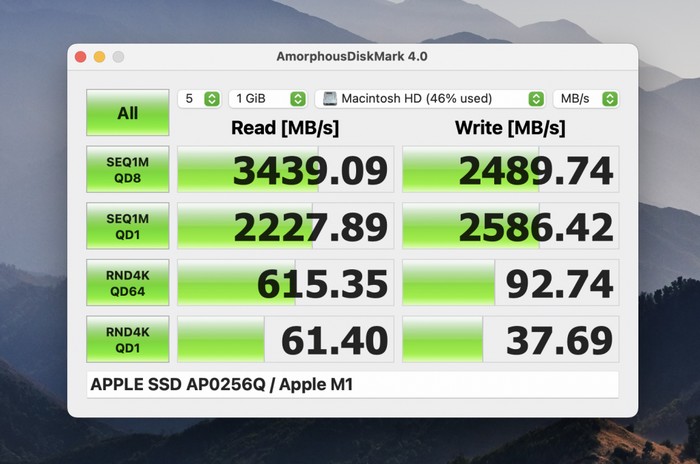Click the Write [MB/s] column header
Viewport: 700px width, 464px height.
(x=510, y=128)
